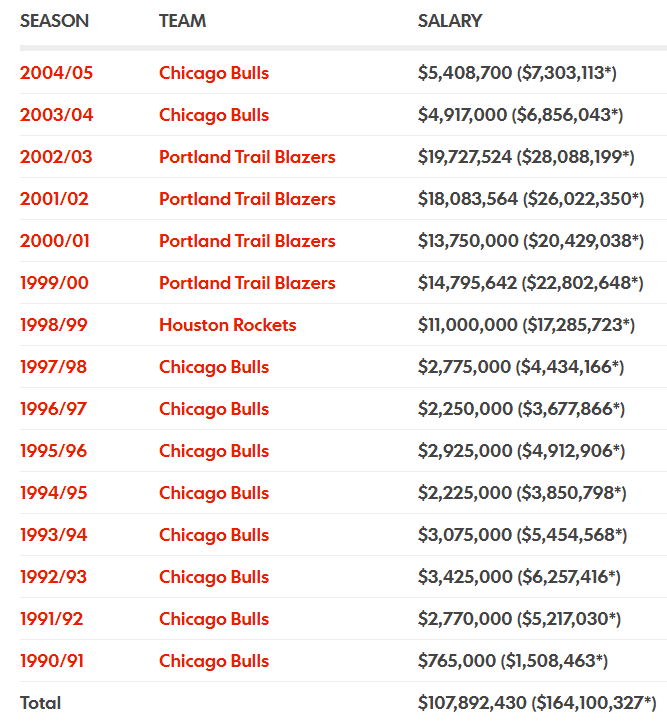The image size is (667, 721).
Task: Click the TEAM column header
Action: (182, 21)
